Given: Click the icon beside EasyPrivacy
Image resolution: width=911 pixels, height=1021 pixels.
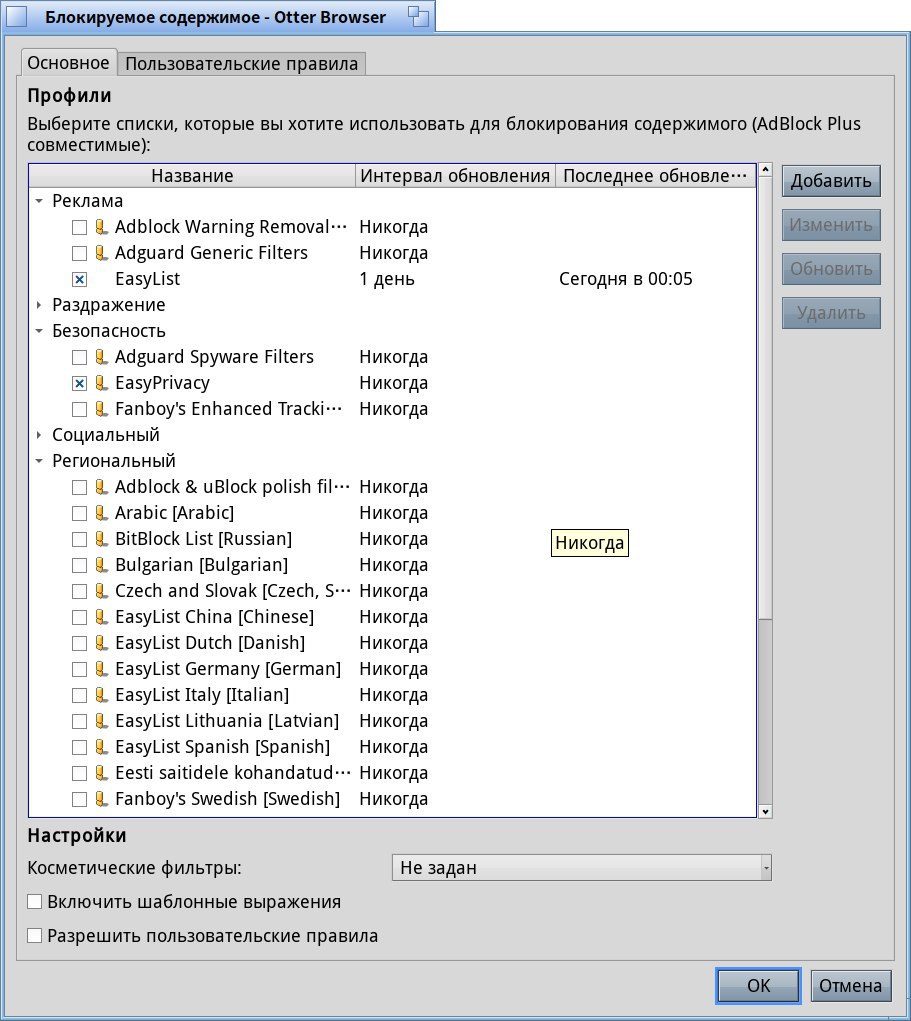Looking at the screenshot, I should coord(101,383).
